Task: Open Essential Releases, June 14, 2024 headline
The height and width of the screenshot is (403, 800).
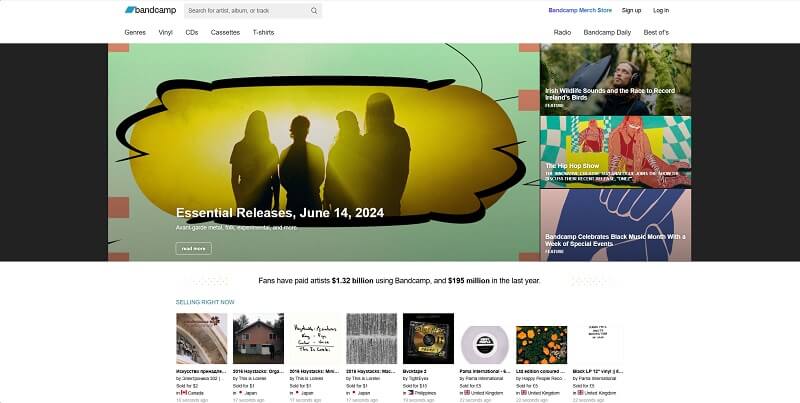Action: click(280, 213)
